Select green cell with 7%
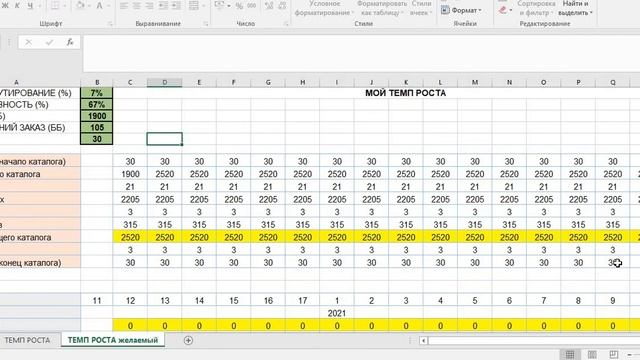Screen dimensions: 640x360 pos(97,93)
